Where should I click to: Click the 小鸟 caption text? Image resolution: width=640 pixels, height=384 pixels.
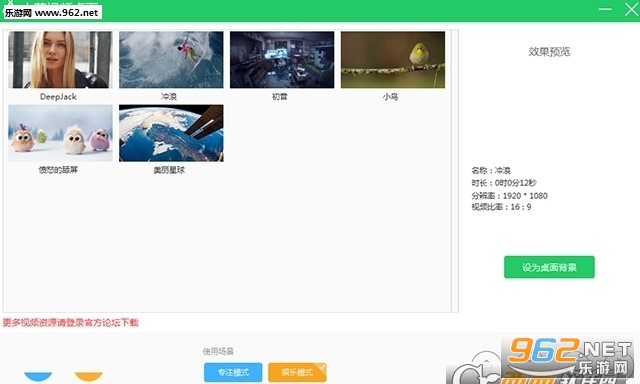[x=391, y=97]
